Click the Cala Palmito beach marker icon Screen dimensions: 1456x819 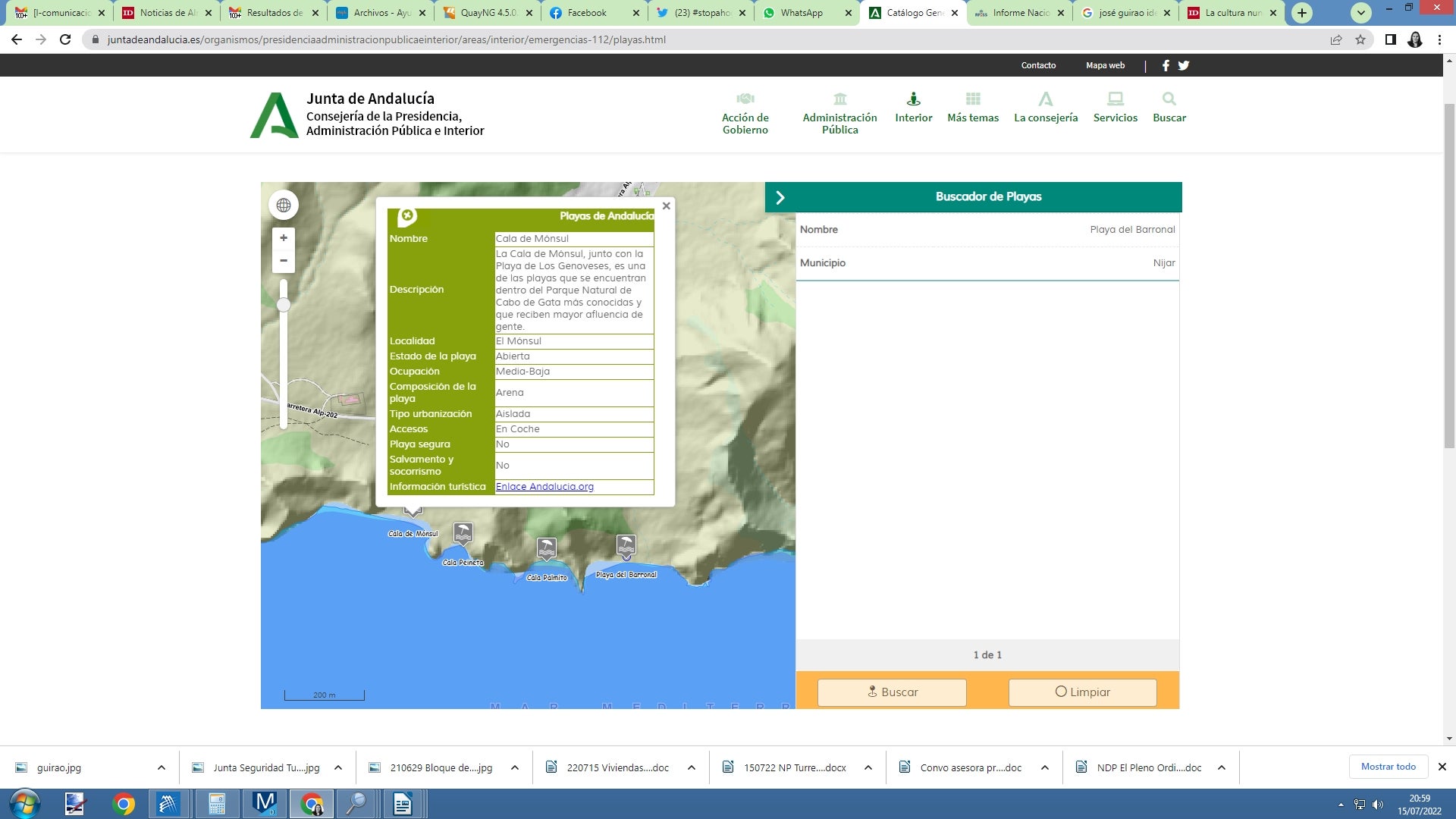(546, 548)
